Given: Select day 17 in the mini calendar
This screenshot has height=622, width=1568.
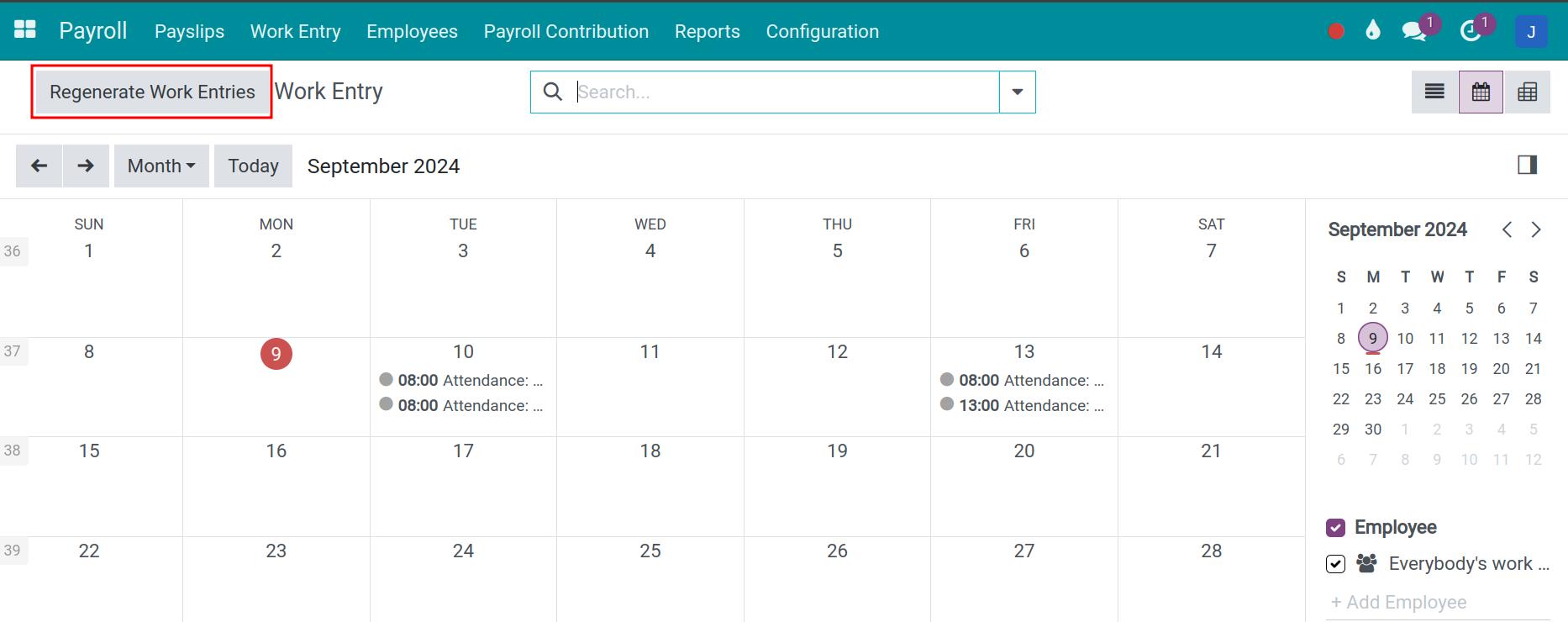Looking at the screenshot, I should pyautogui.click(x=1405, y=368).
